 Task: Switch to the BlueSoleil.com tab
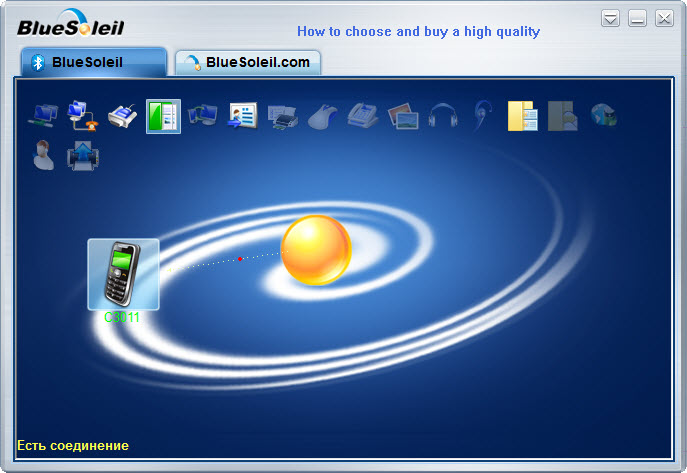pos(248,63)
